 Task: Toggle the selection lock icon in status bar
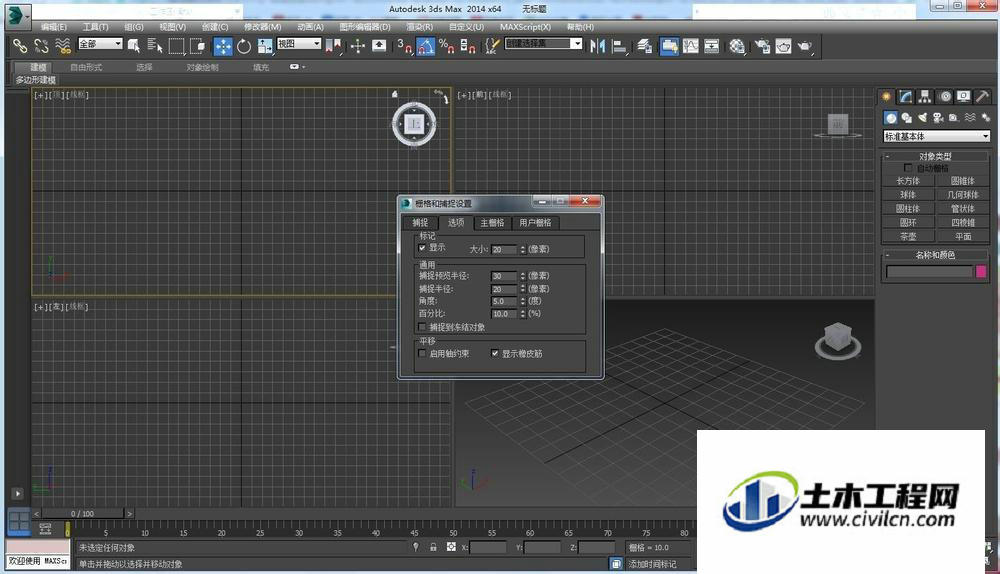tap(433, 547)
